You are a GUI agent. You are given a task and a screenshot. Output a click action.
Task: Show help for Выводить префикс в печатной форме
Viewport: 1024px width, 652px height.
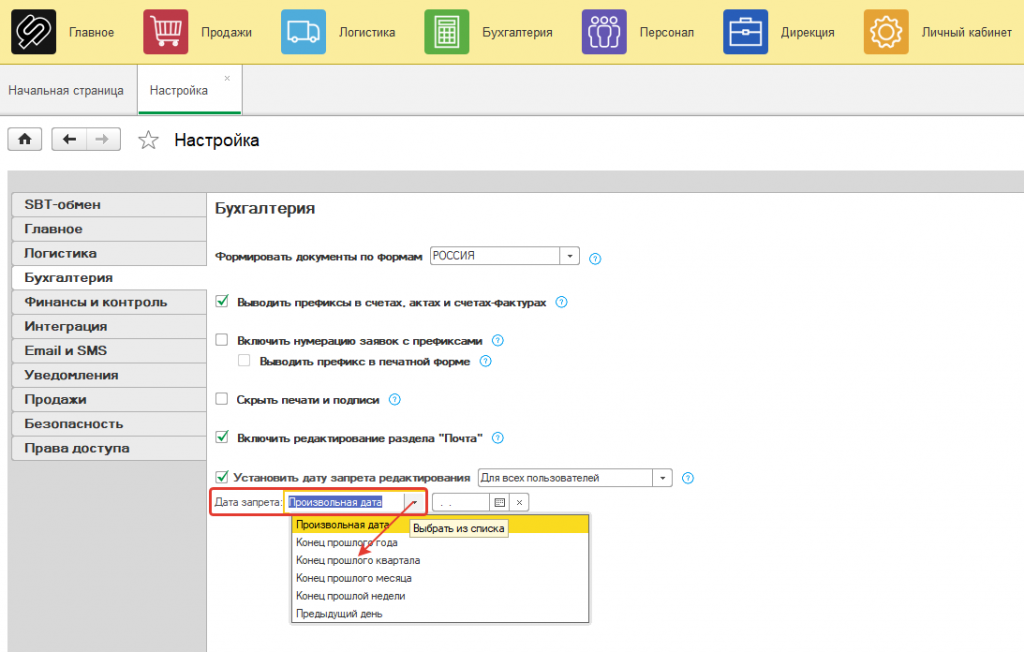pyautogui.click(x=485, y=361)
